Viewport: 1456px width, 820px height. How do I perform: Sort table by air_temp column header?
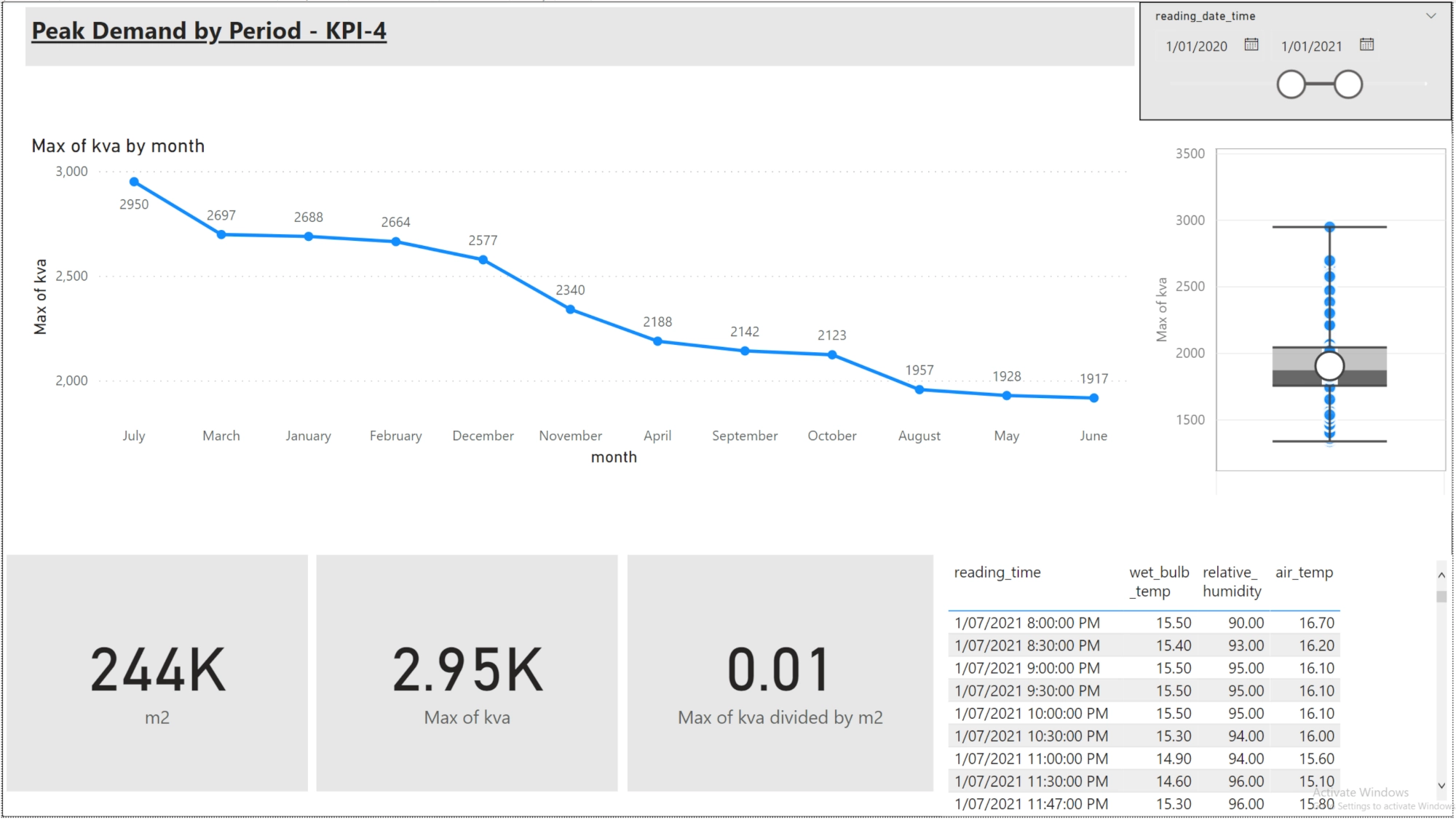click(x=1304, y=573)
